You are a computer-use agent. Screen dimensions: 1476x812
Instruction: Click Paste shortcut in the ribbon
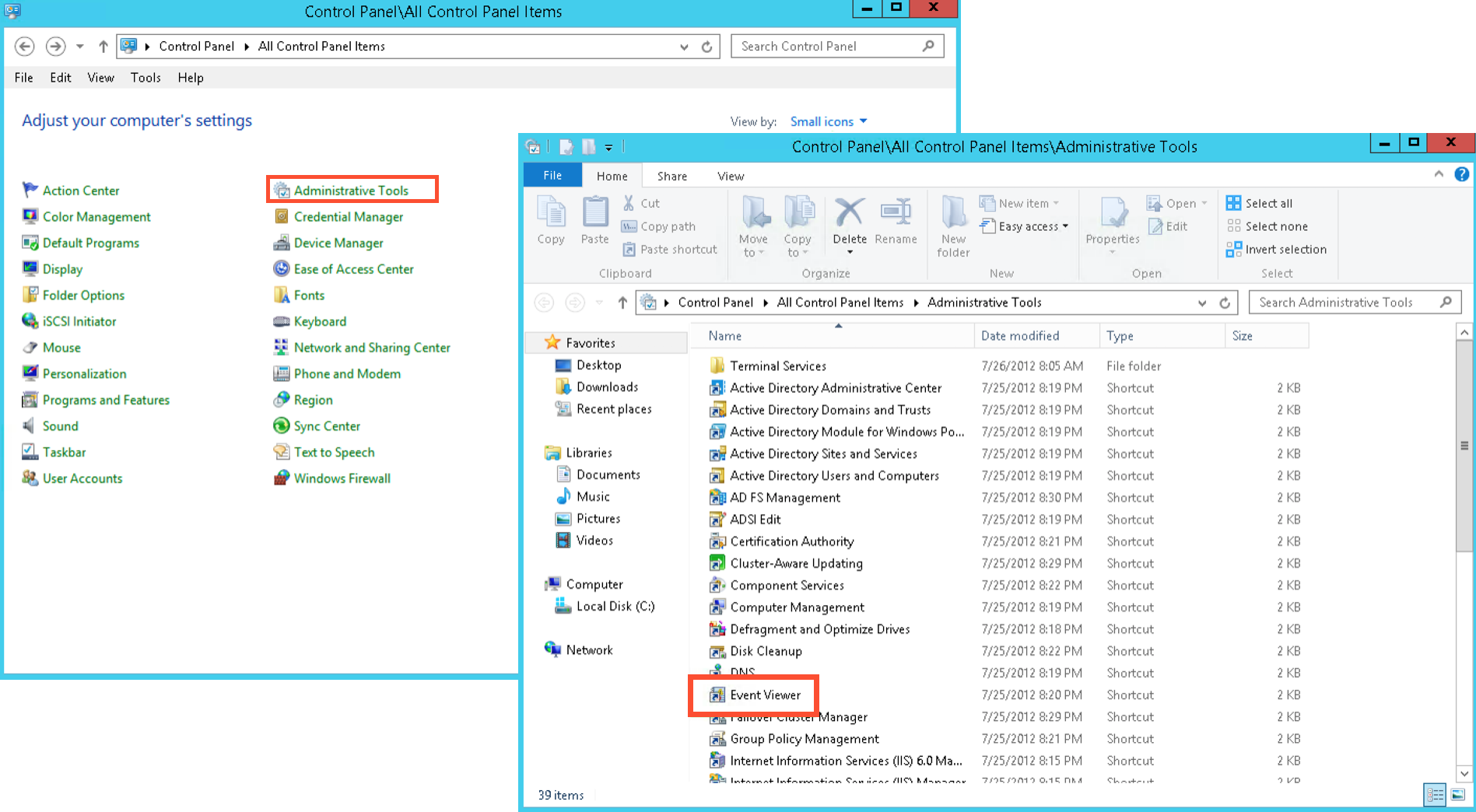(x=669, y=249)
